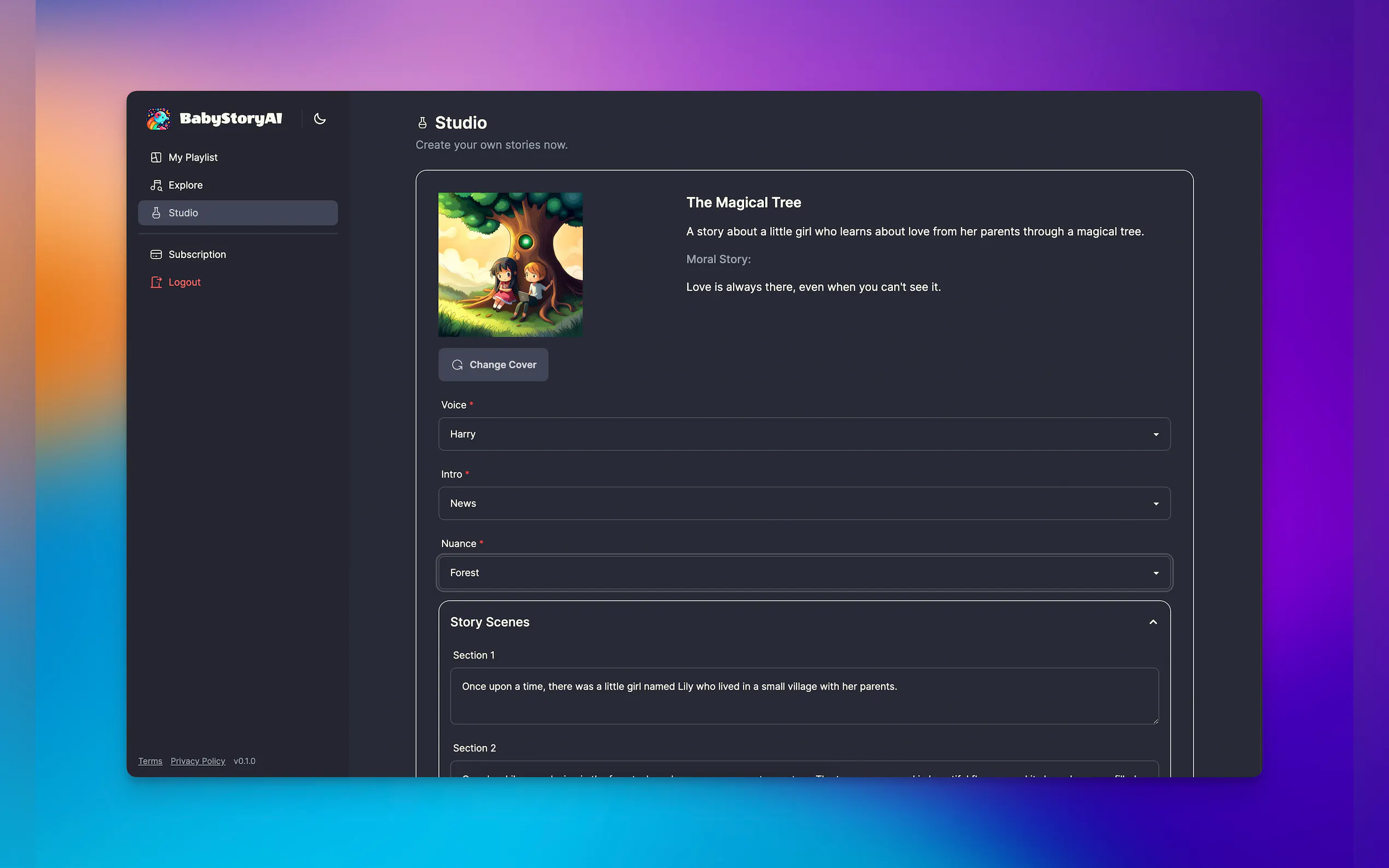The height and width of the screenshot is (868, 1389).
Task: Open the Intro dropdown showing News
Action: [804, 503]
